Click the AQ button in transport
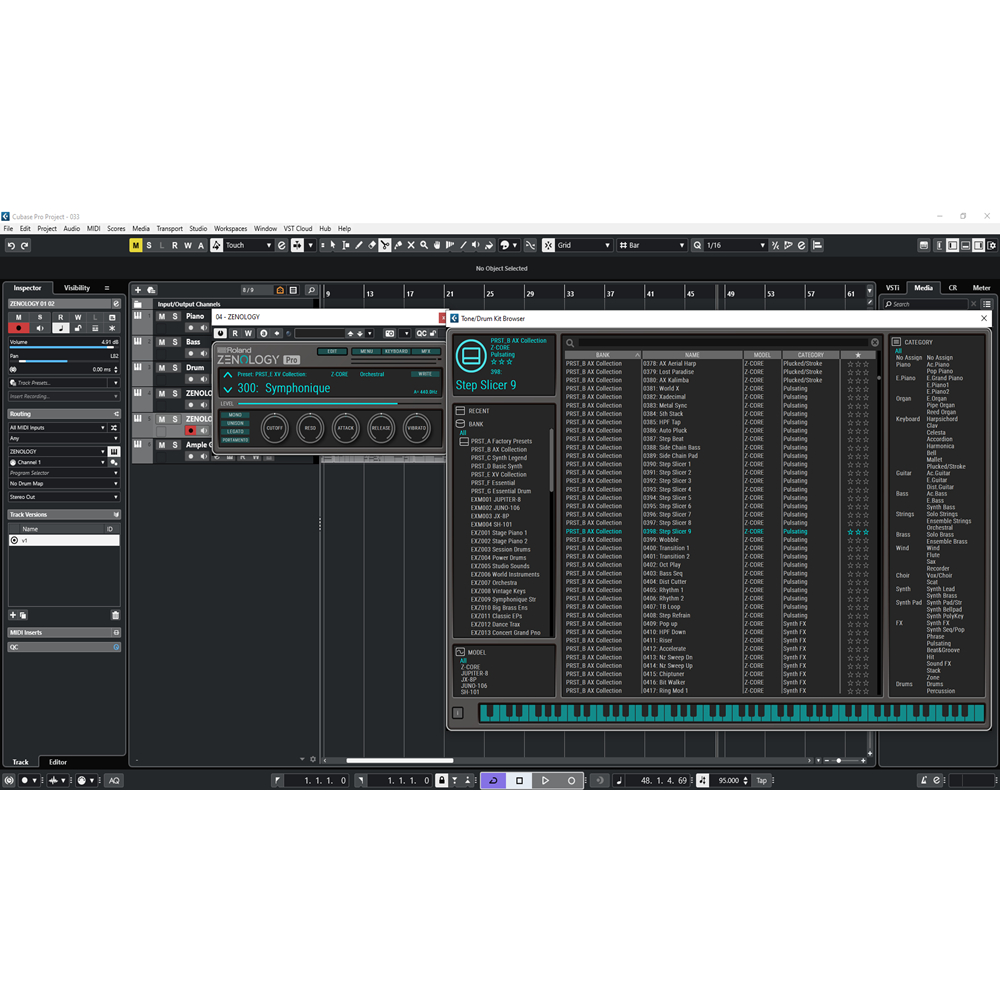The width and height of the screenshot is (1000, 1000). (x=114, y=781)
